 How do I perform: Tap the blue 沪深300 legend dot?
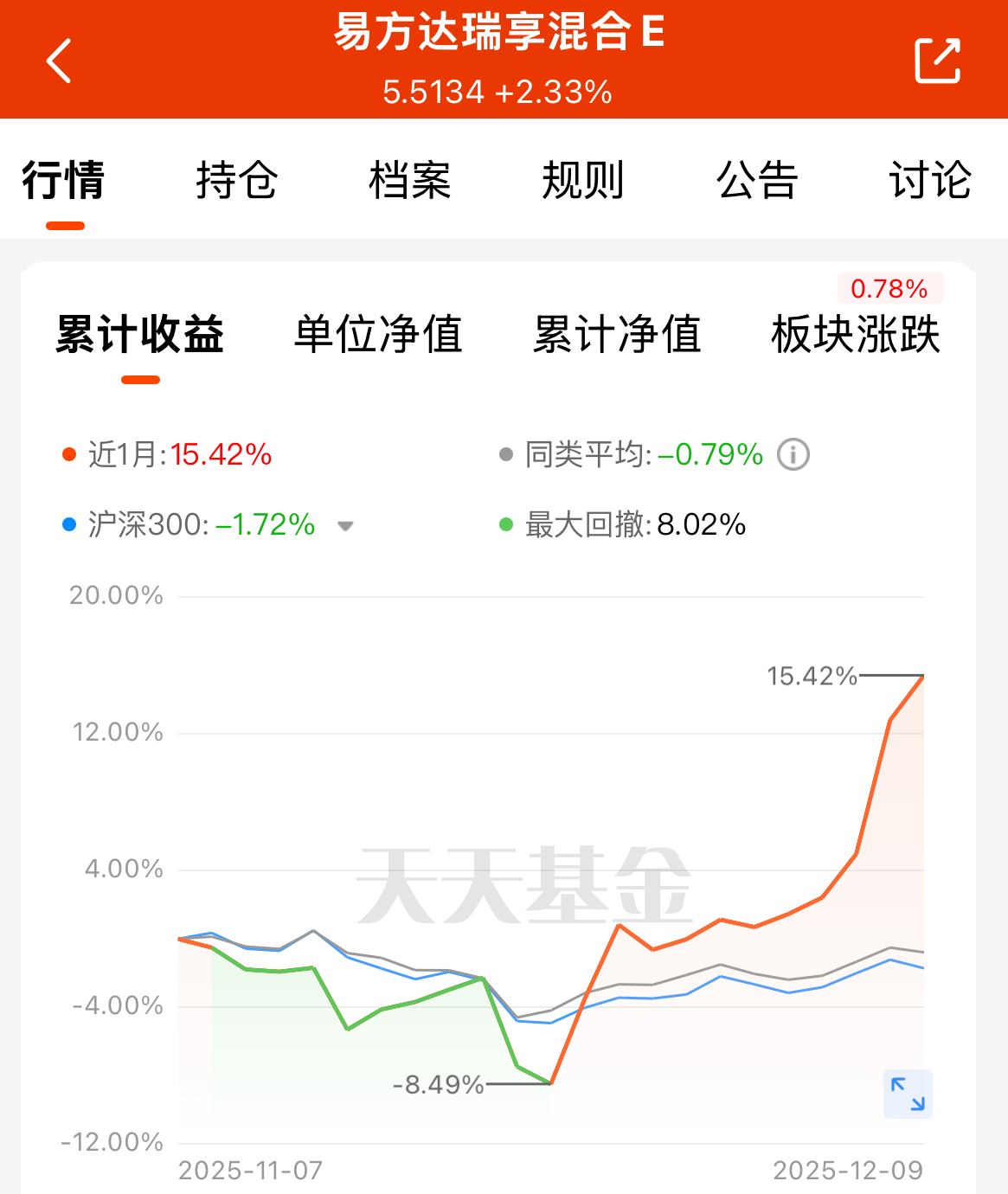[69, 524]
